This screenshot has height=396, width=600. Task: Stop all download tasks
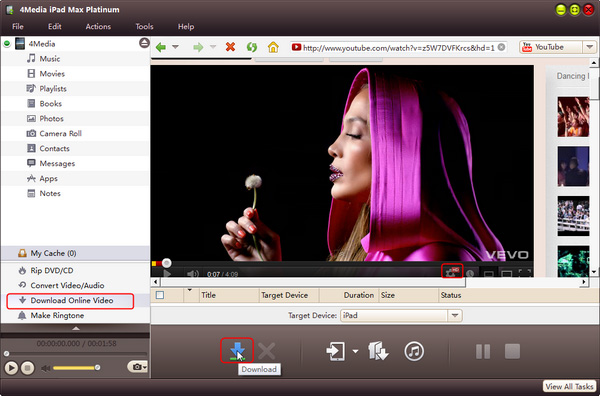pos(512,351)
